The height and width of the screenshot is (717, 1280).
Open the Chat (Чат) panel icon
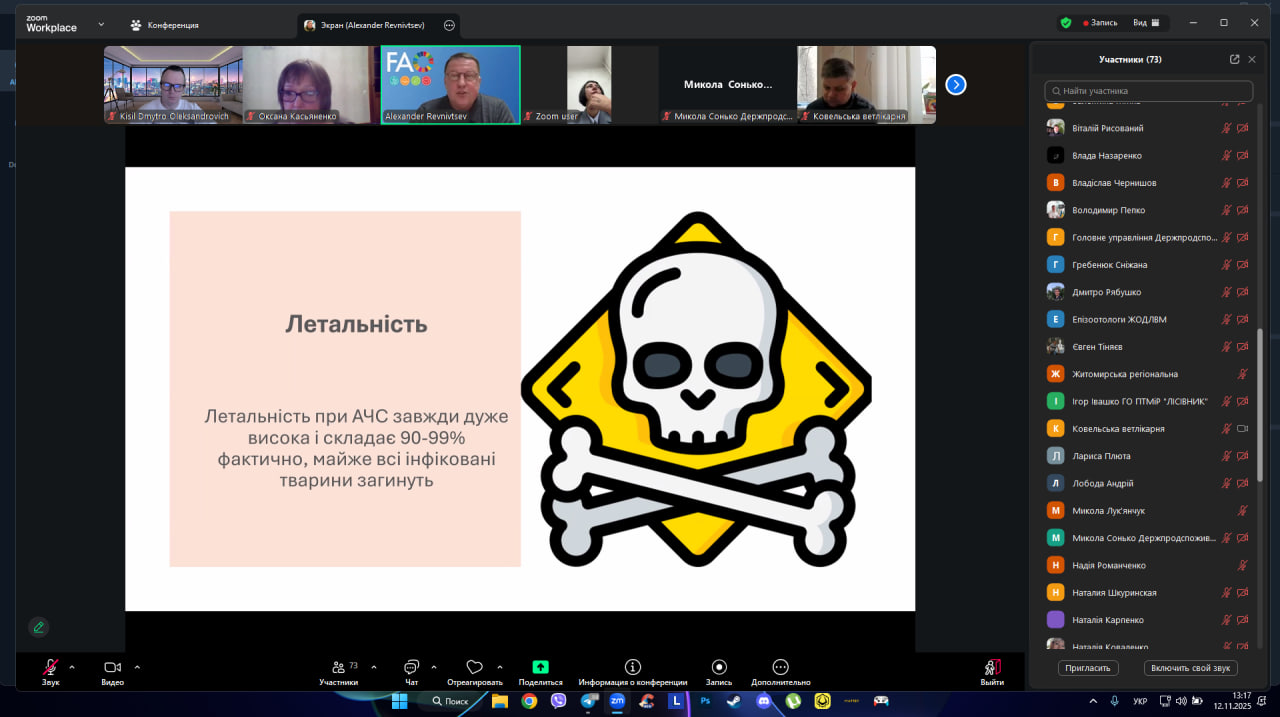tap(411, 668)
